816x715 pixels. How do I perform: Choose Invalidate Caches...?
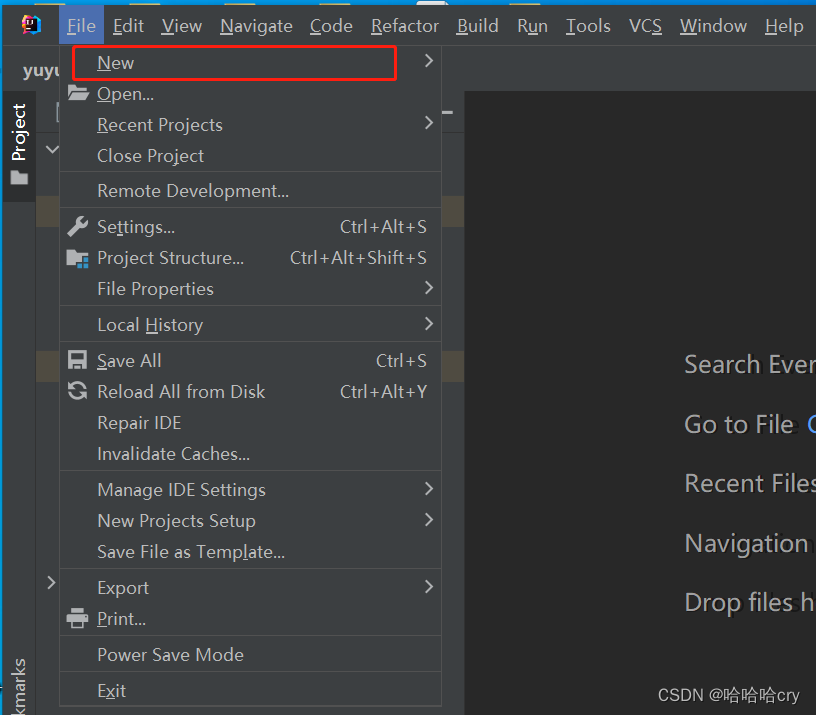click(x=250, y=453)
